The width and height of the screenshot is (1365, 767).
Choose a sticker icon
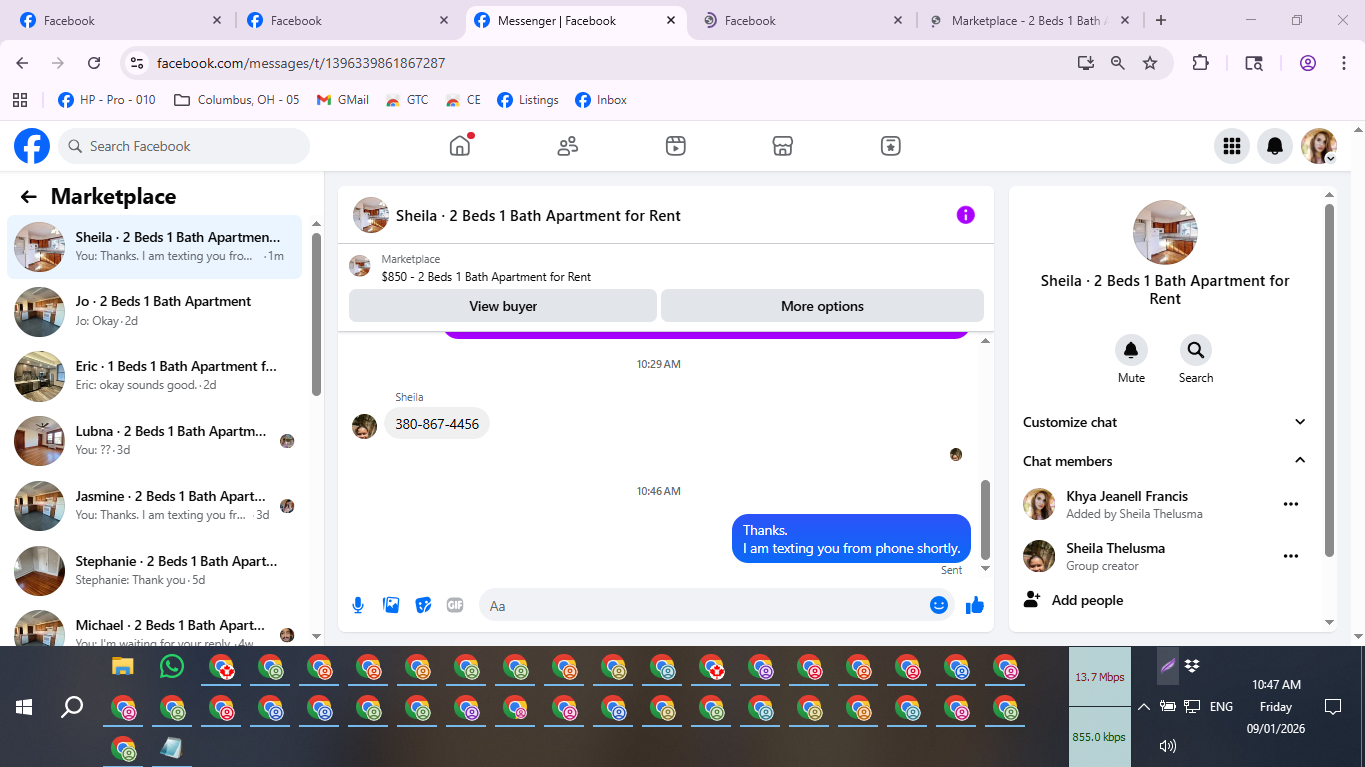coord(423,605)
